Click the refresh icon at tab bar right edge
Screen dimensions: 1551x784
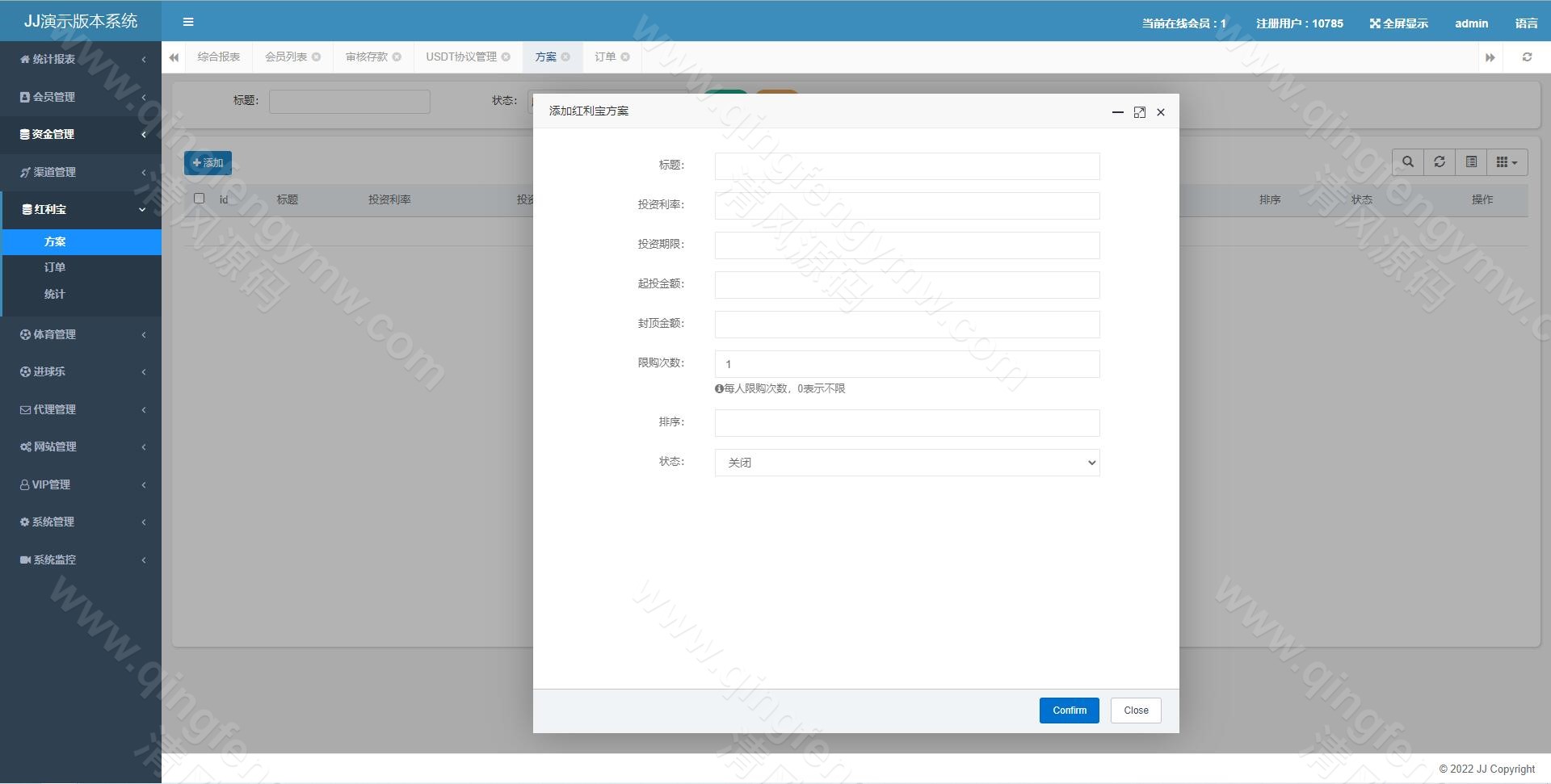(1527, 57)
